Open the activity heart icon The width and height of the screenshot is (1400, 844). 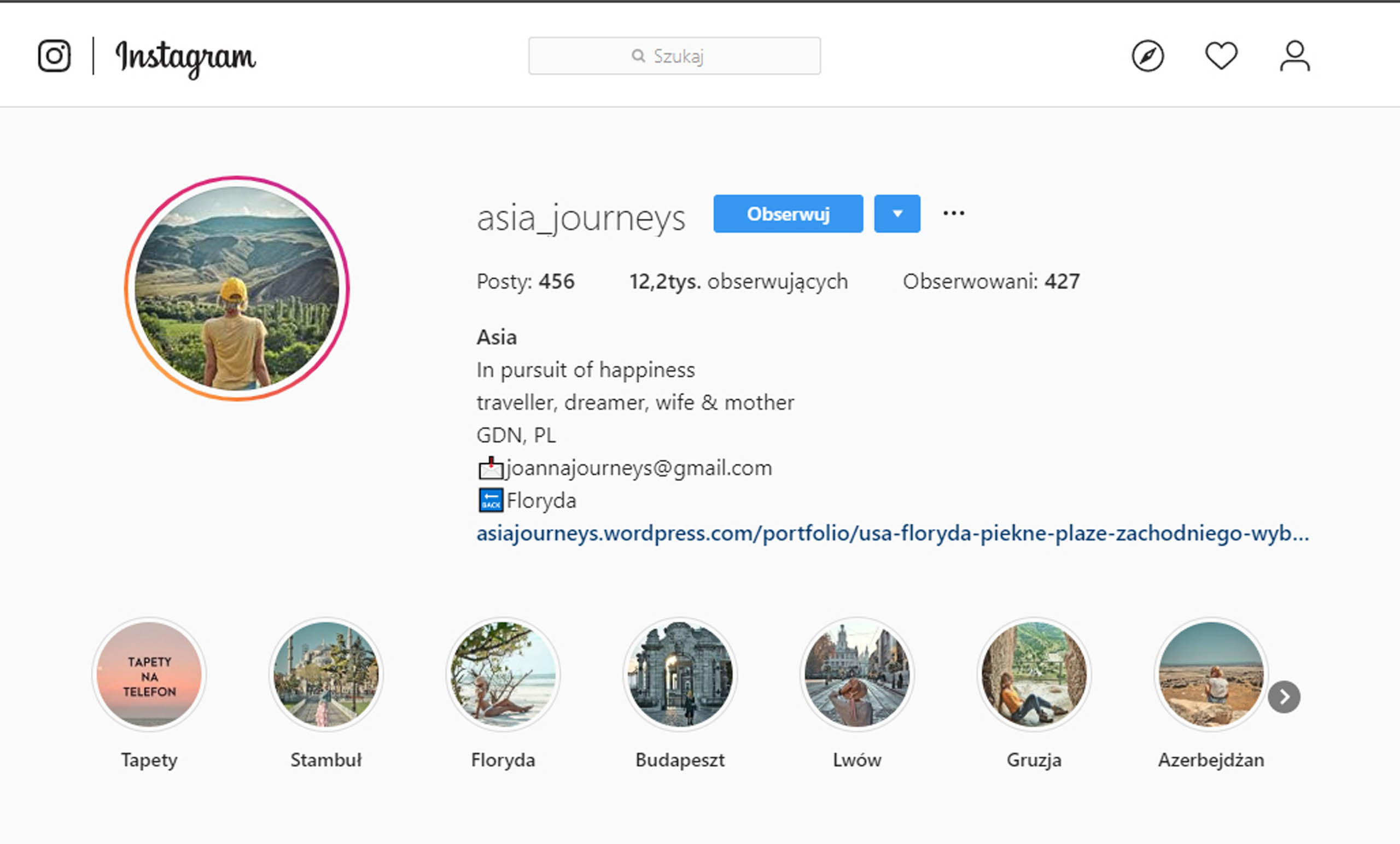pos(1221,56)
